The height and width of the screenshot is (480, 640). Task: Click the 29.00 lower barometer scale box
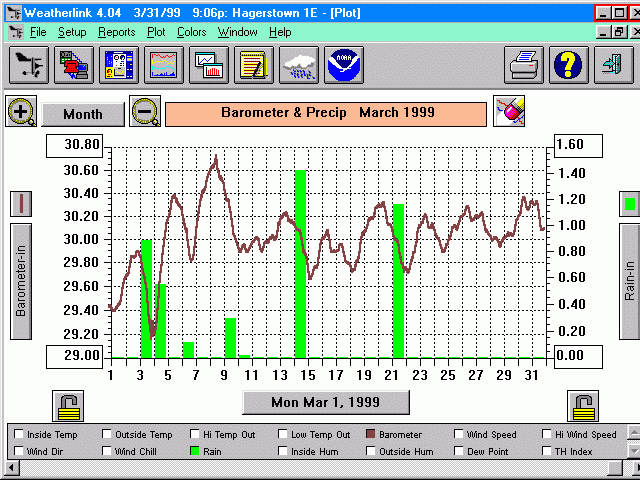(74, 357)
